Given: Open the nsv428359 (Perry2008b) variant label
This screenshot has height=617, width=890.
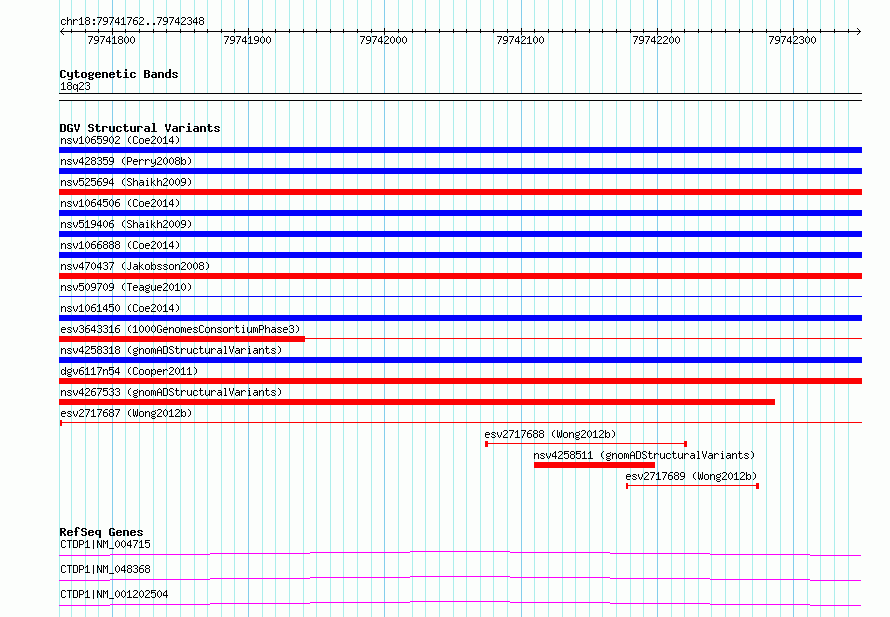Looking at the screenshot, I should tap(126, 161).
